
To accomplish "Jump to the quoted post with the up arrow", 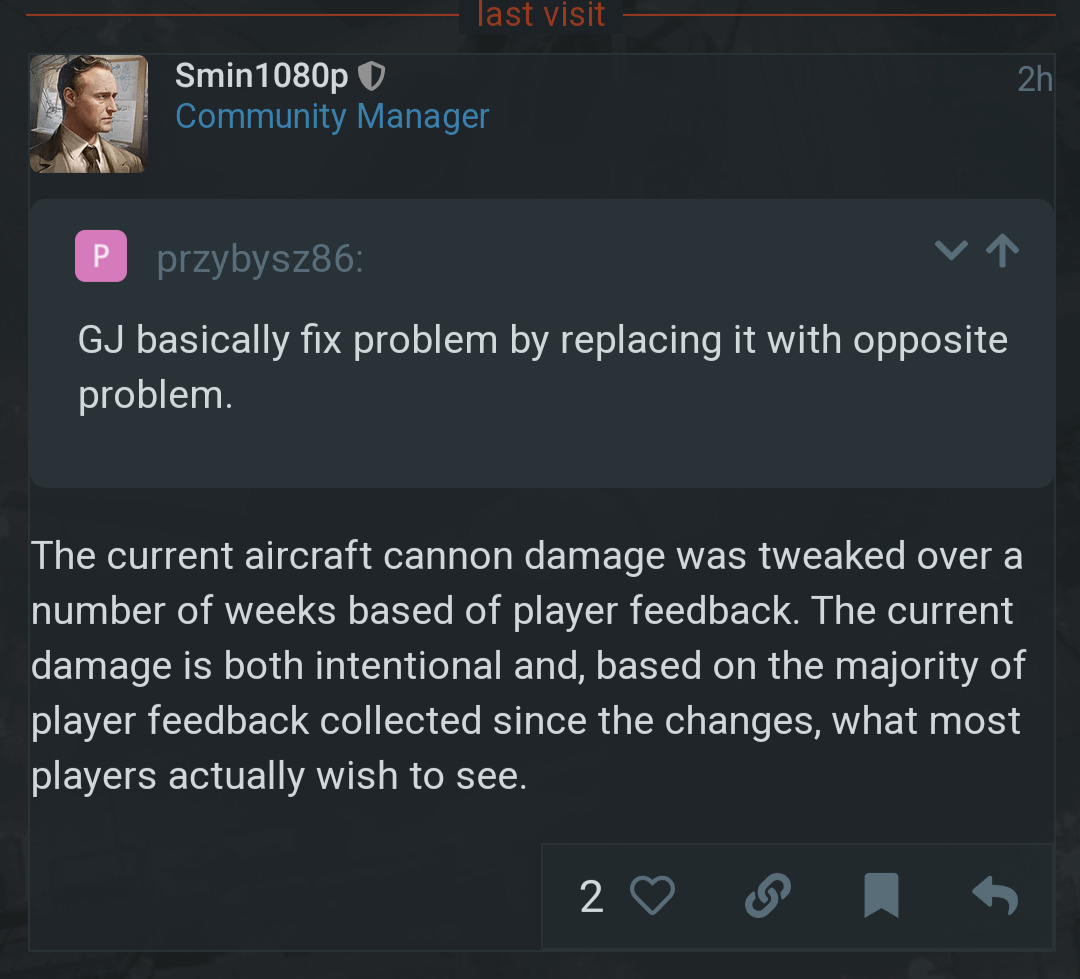I will [x=1002, y=251].
